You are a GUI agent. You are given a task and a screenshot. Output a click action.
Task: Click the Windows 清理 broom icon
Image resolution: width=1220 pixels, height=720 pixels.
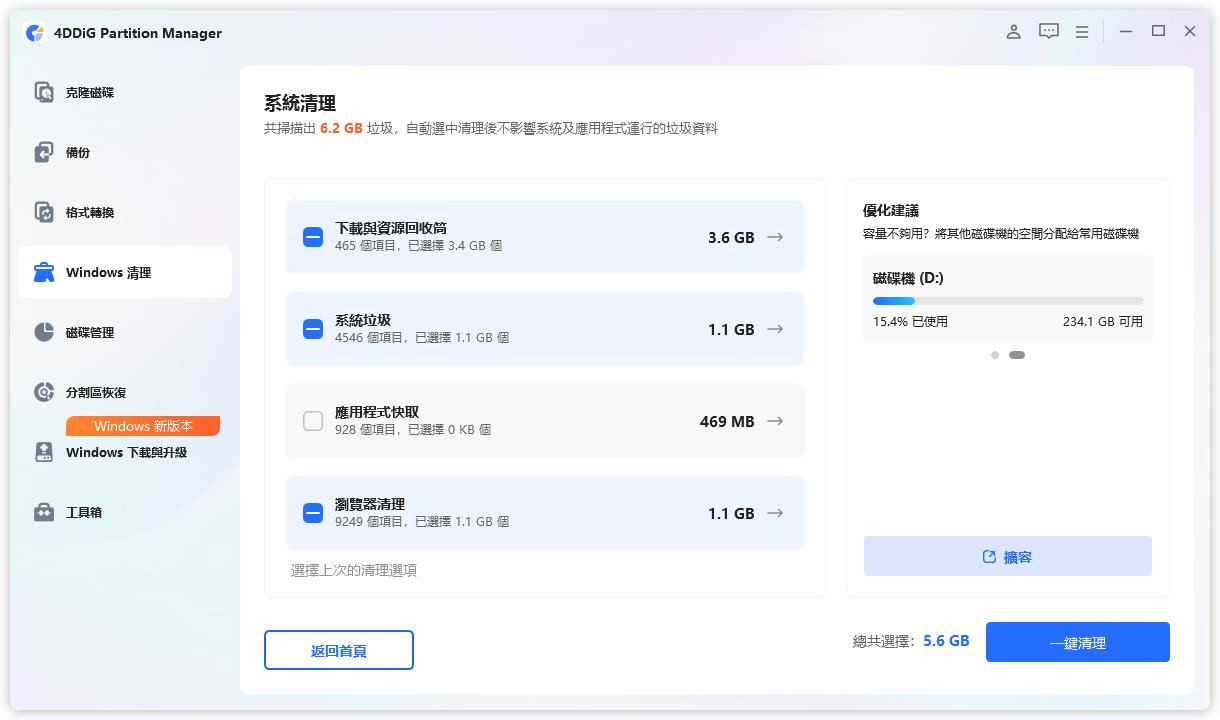click(44, 272)
